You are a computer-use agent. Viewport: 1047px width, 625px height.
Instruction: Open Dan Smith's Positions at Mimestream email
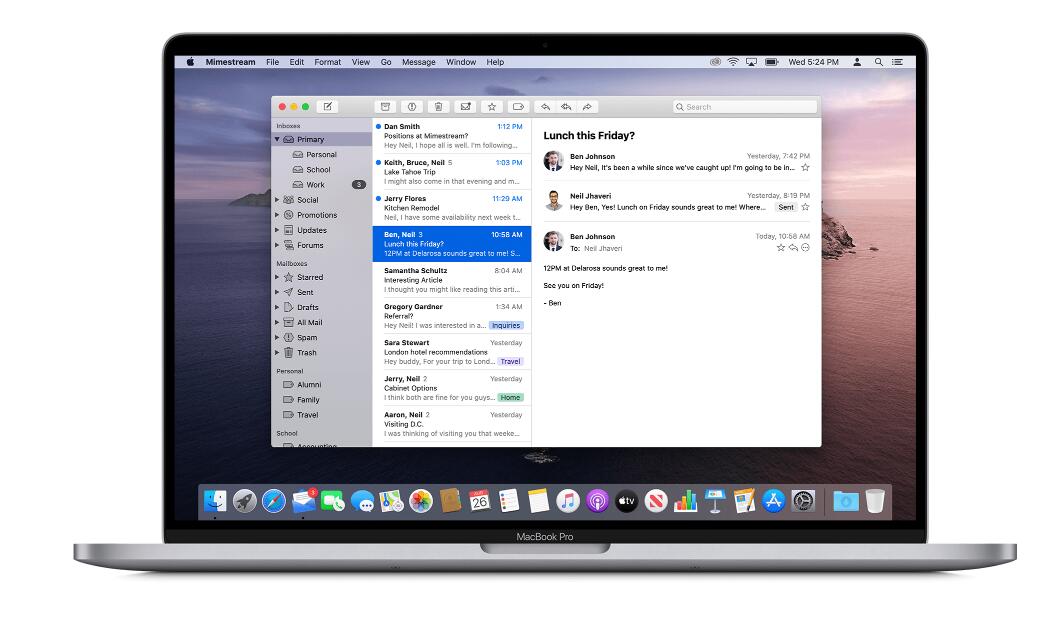[452, 136]
